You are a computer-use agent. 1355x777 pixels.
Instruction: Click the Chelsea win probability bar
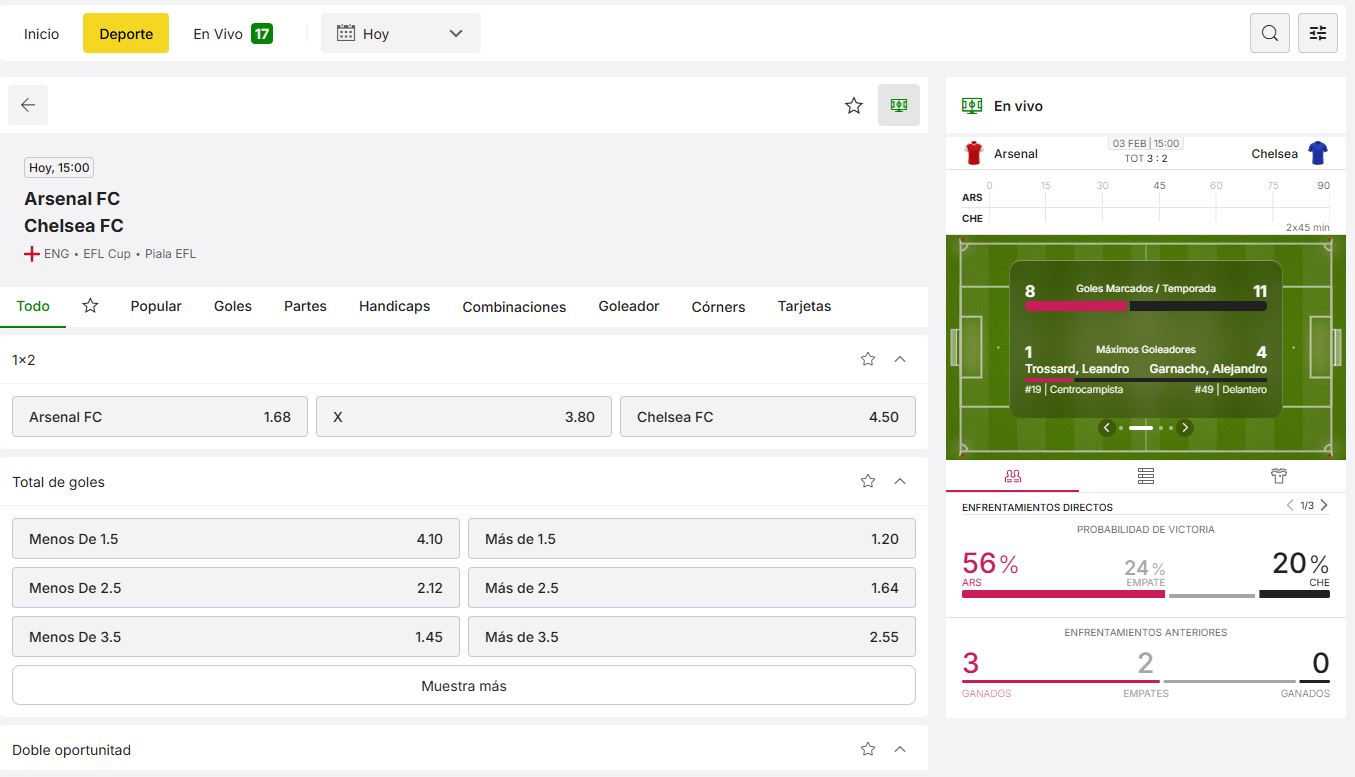pyautogui.click(x=1294, y=594)
